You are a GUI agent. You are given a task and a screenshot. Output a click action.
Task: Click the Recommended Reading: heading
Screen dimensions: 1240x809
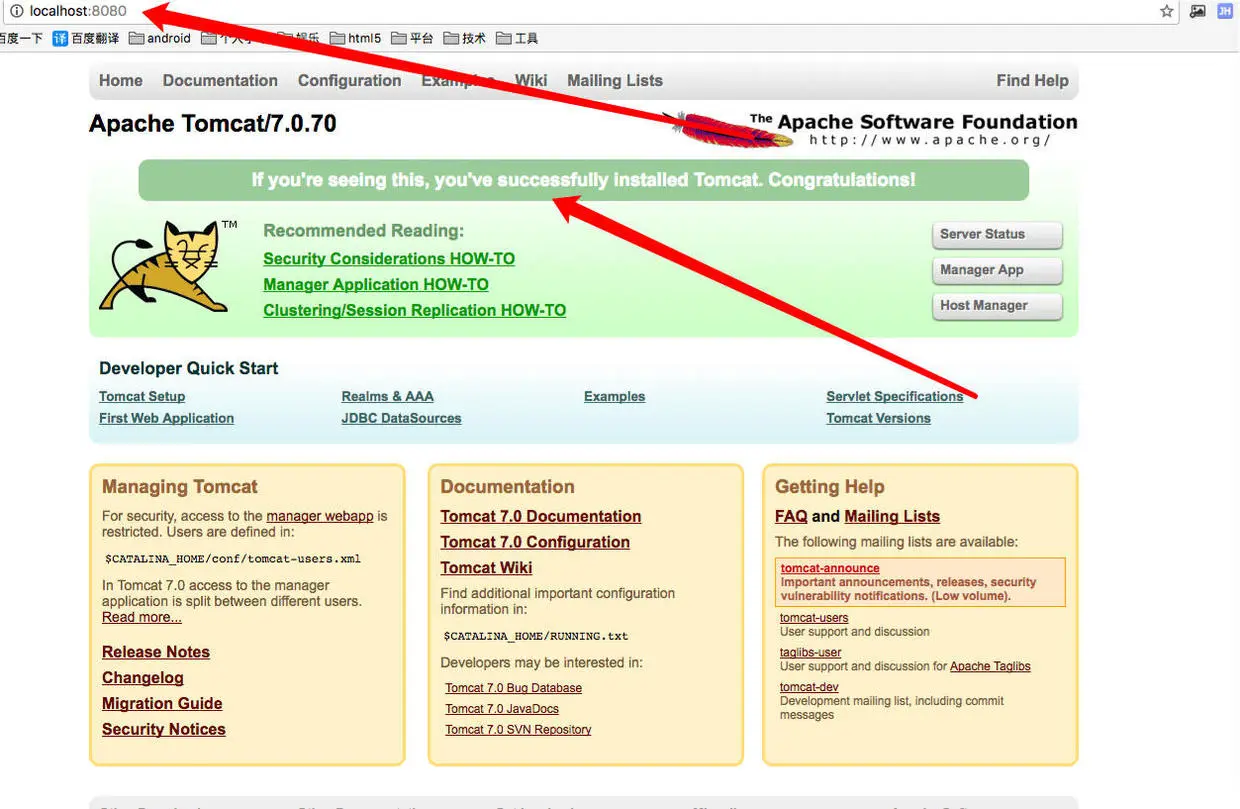click(364, 231)
